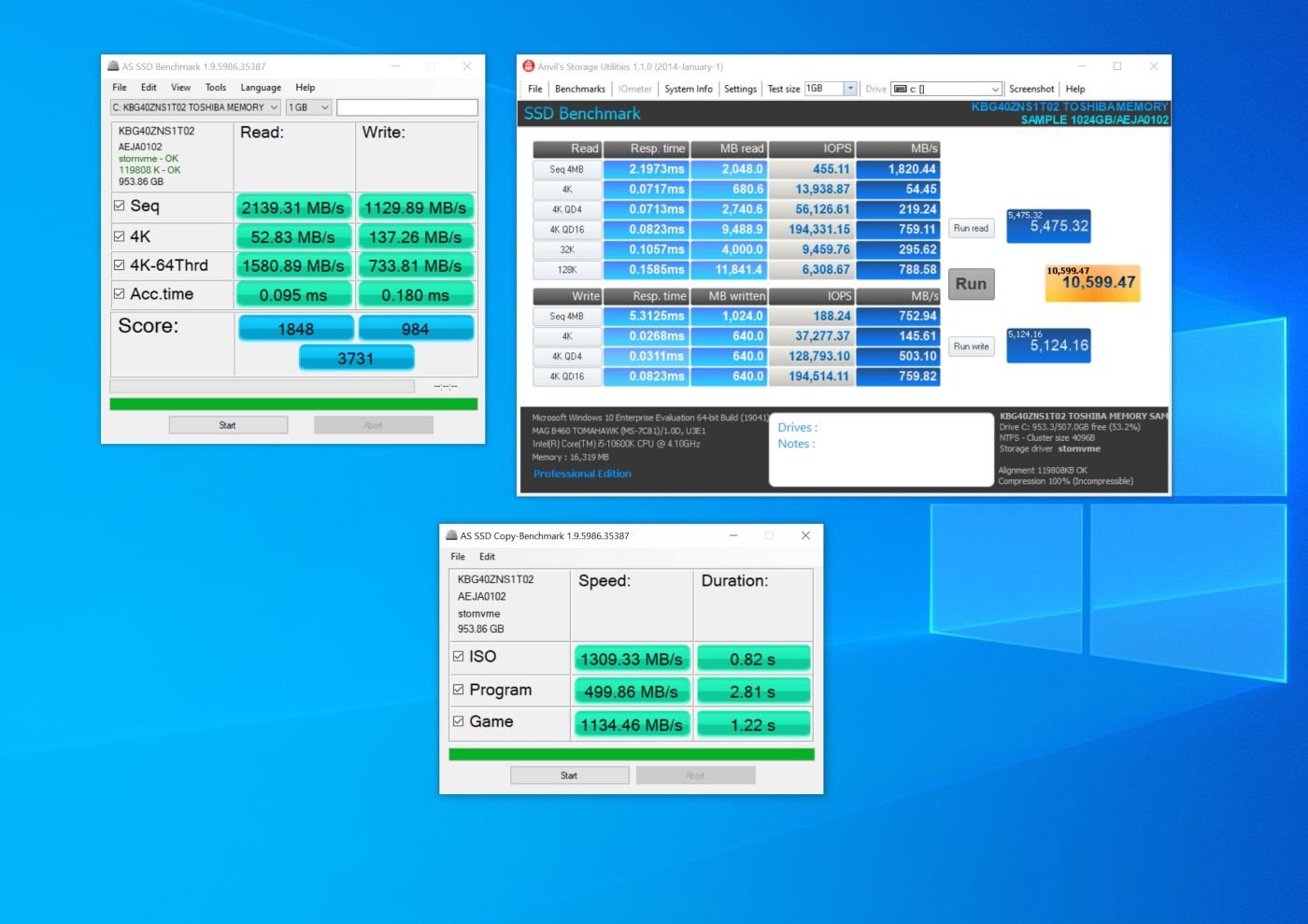Screen dimensions: 1308x924
Task: Click Start button in AS SSD Benchmark window
Action: point(228,425)
